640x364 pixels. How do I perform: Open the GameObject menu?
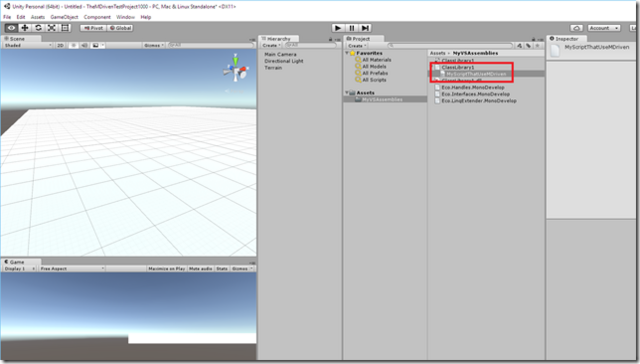(x=64, y=17)
